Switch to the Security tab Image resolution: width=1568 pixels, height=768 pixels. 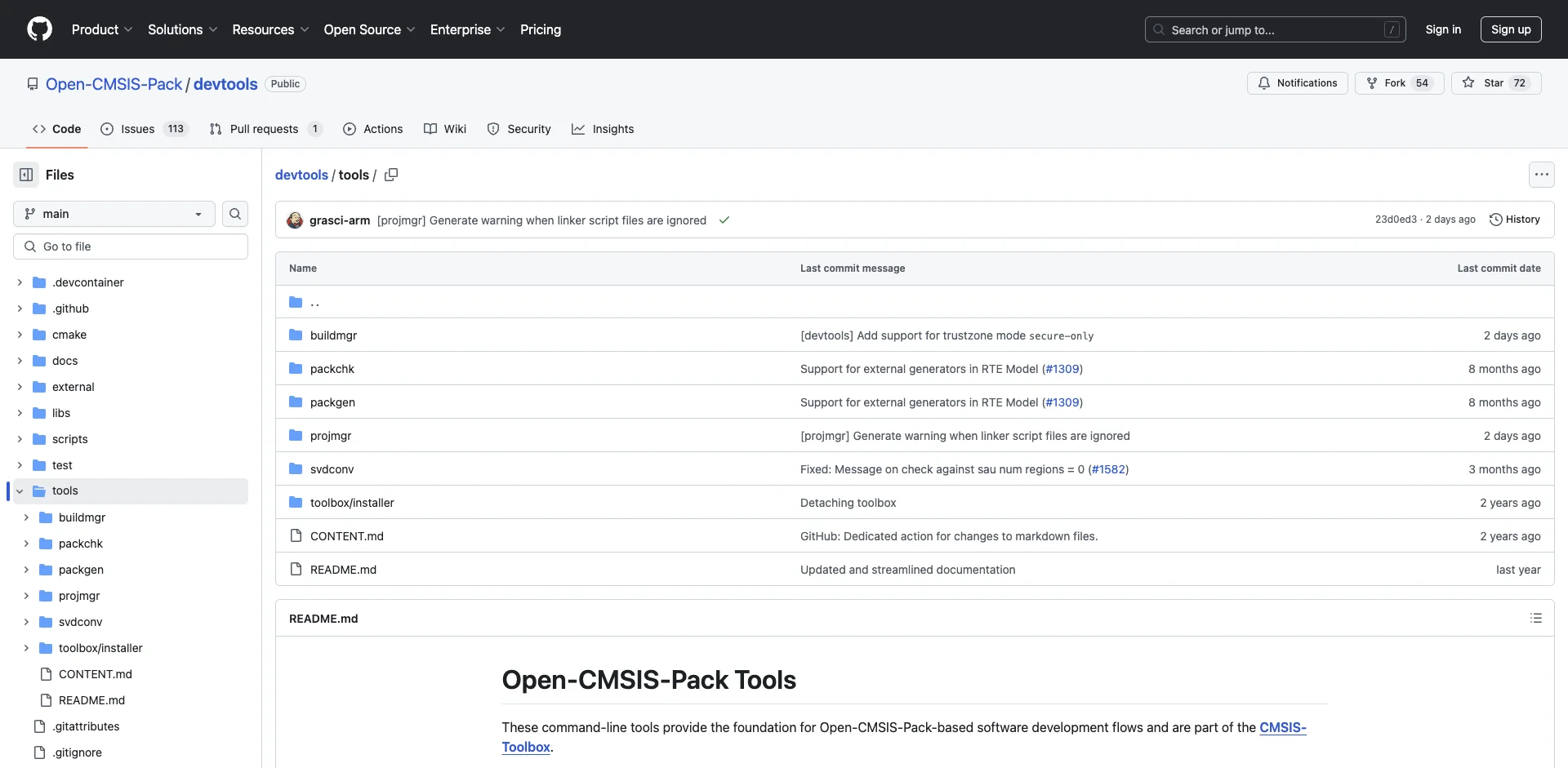tap(519, 129)
